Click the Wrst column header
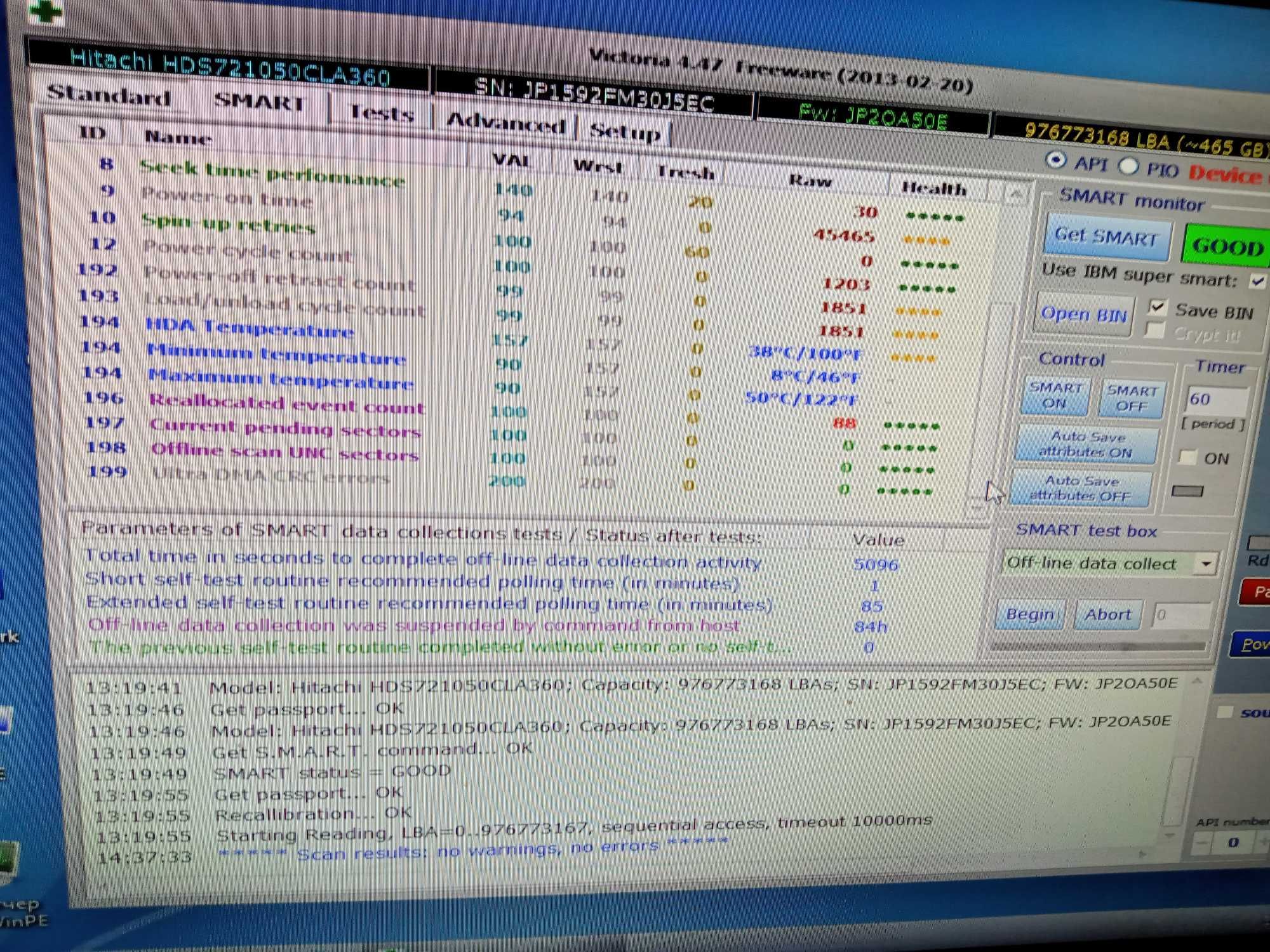 click(598, 166)
